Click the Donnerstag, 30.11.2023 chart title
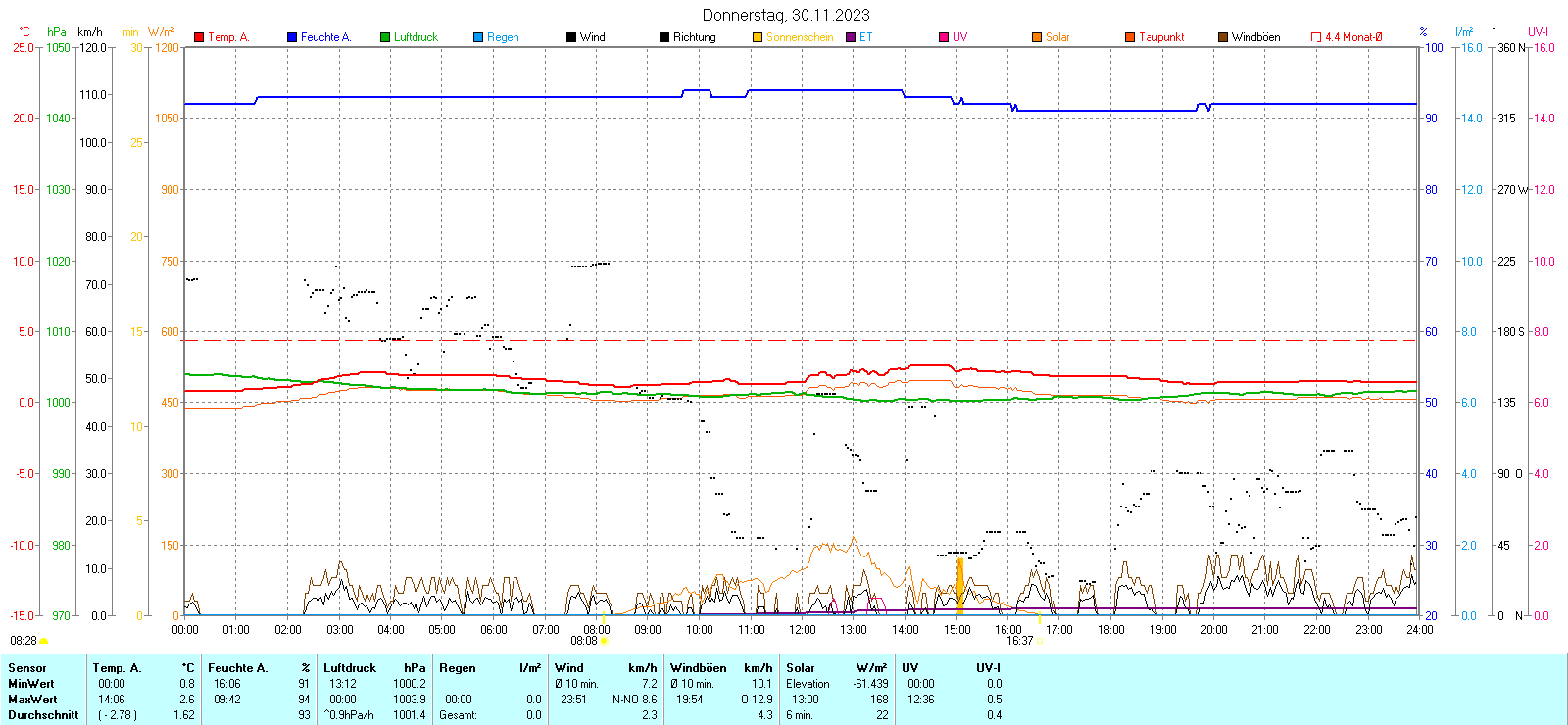This screenshot has height=725, width=1568. (786, 15)
